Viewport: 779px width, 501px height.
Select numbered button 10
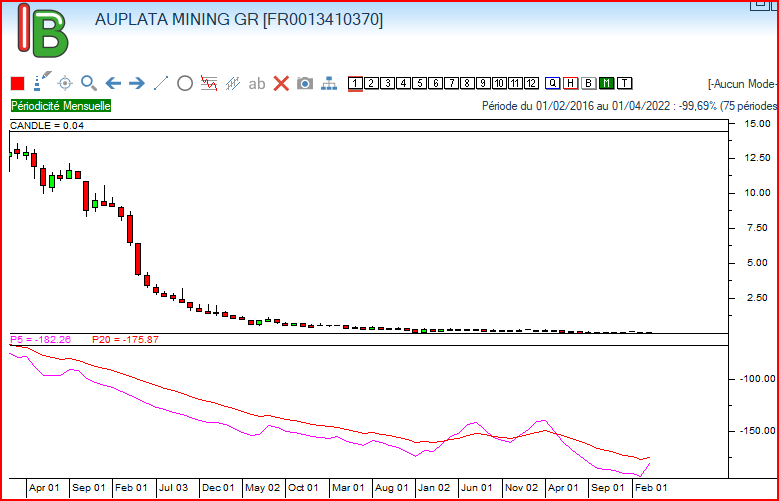[x=499, y=84]
